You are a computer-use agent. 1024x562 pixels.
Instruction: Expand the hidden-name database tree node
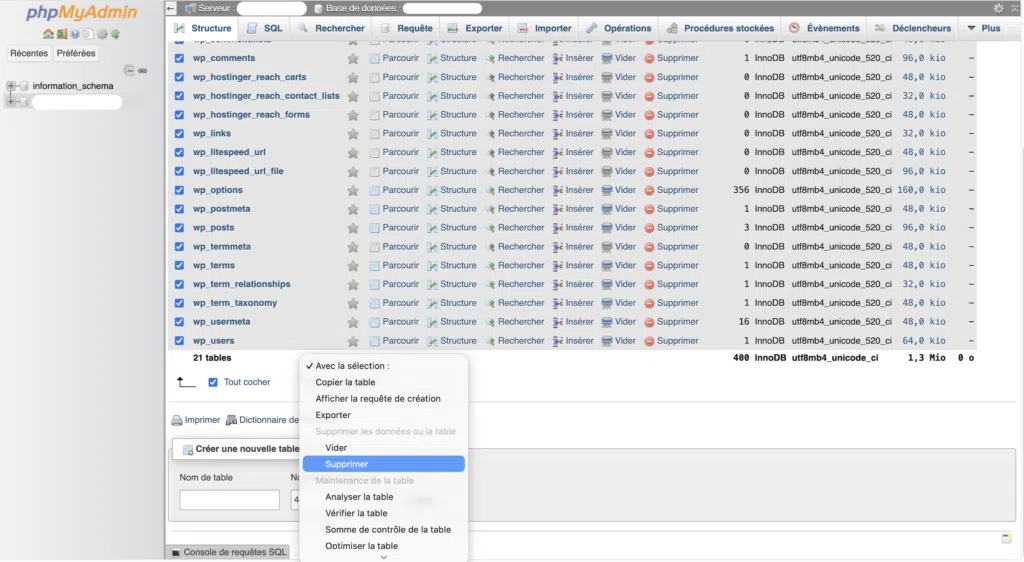(10, 102)
